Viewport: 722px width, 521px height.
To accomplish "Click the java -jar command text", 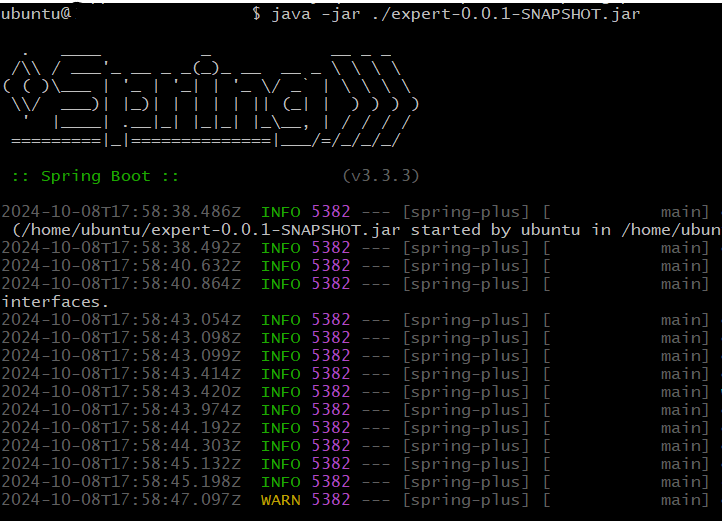I will [455, 14].
